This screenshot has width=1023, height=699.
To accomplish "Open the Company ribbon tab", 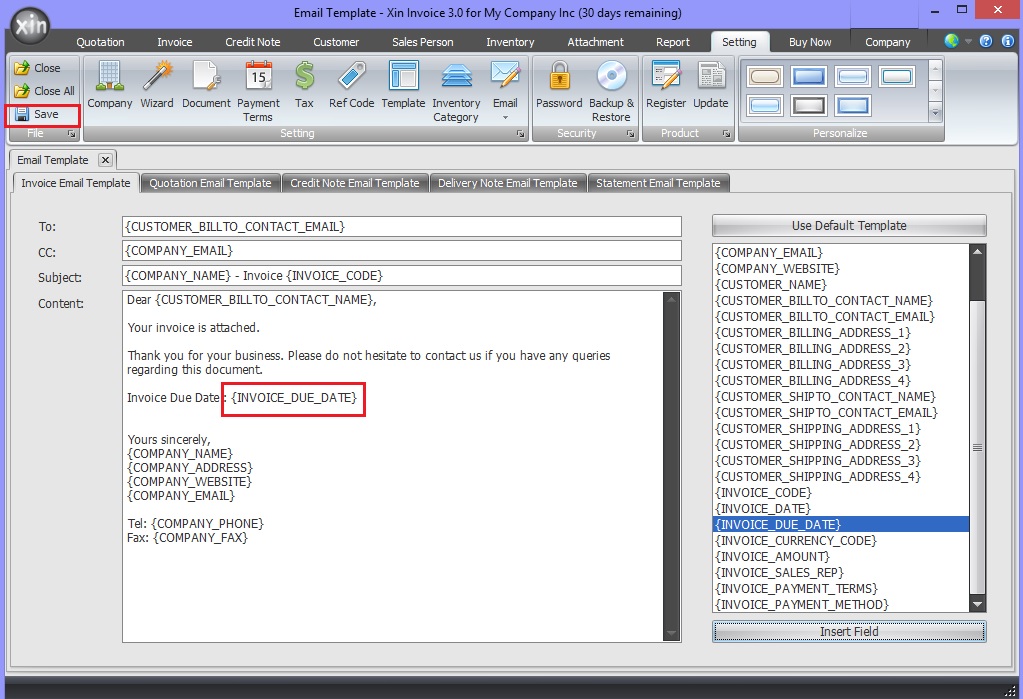I will (x=887, y=42).
